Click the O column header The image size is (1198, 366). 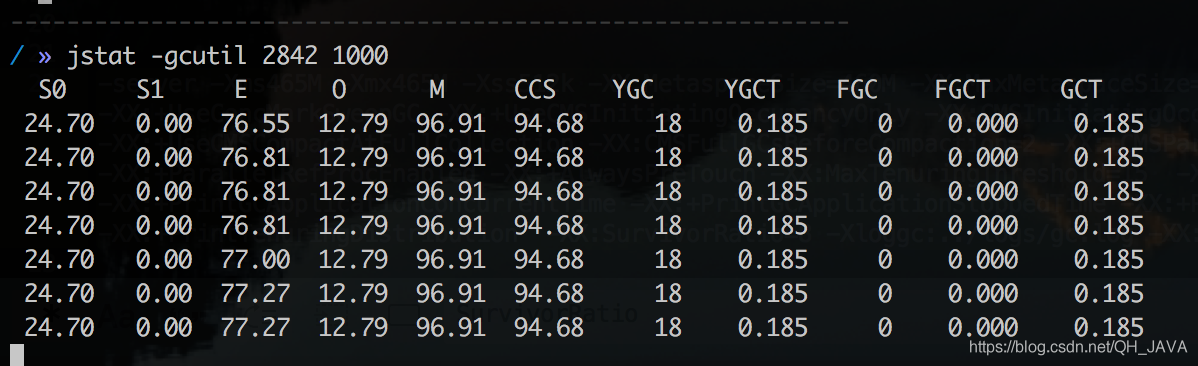pyautogui.click(x=338, y=90)
